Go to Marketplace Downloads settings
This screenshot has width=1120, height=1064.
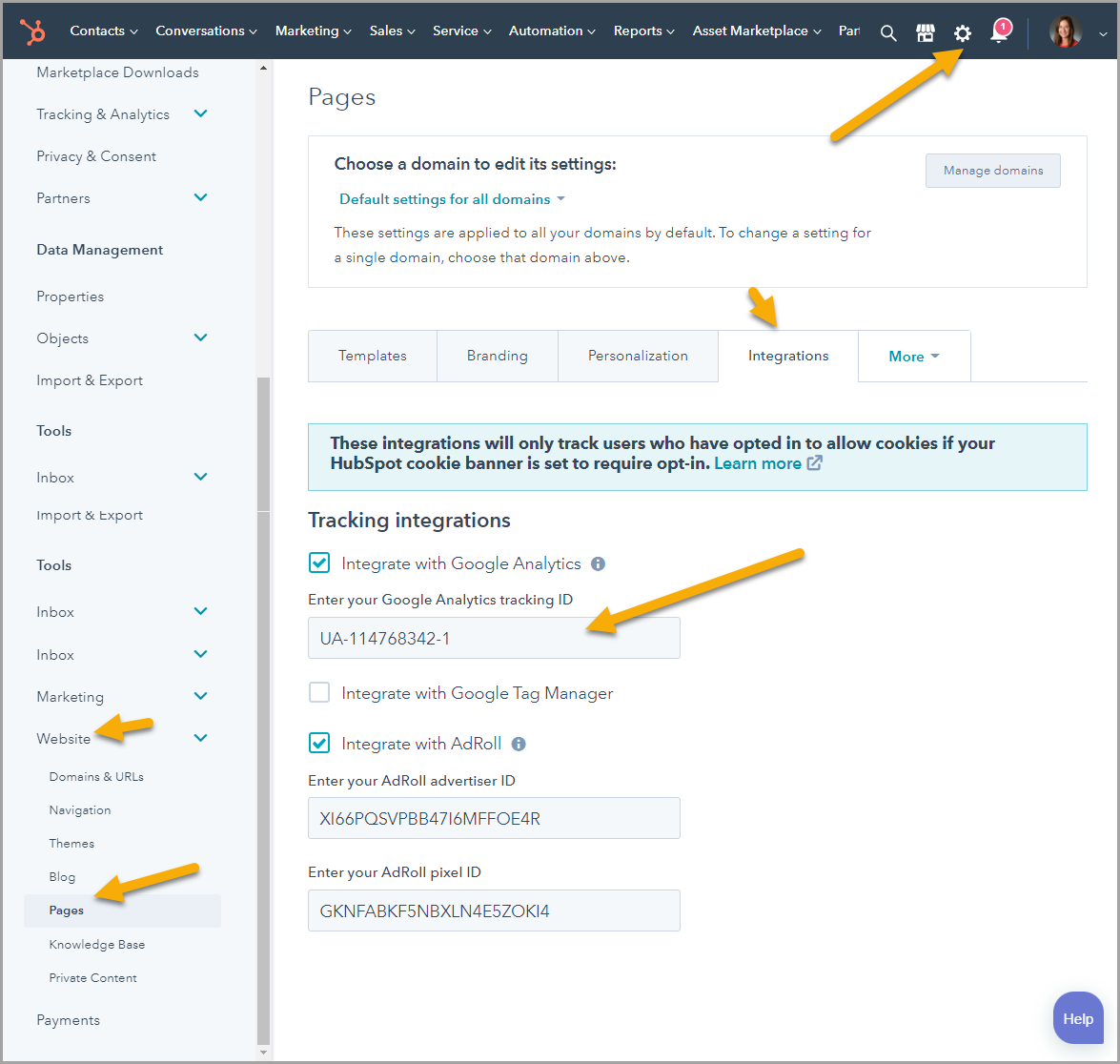coord(118,72)
